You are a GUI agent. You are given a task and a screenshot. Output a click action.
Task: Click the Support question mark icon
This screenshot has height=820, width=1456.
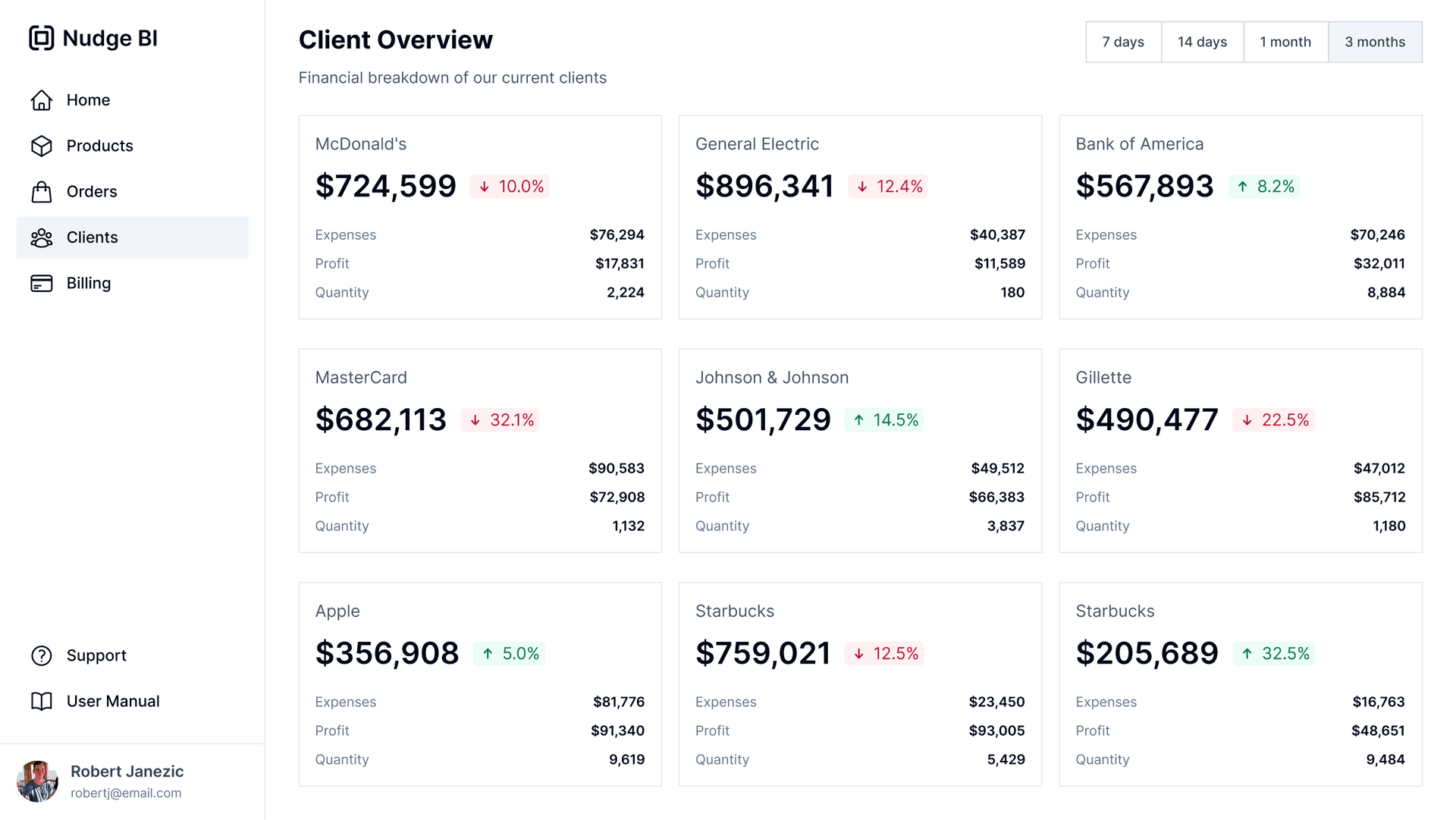42,655
